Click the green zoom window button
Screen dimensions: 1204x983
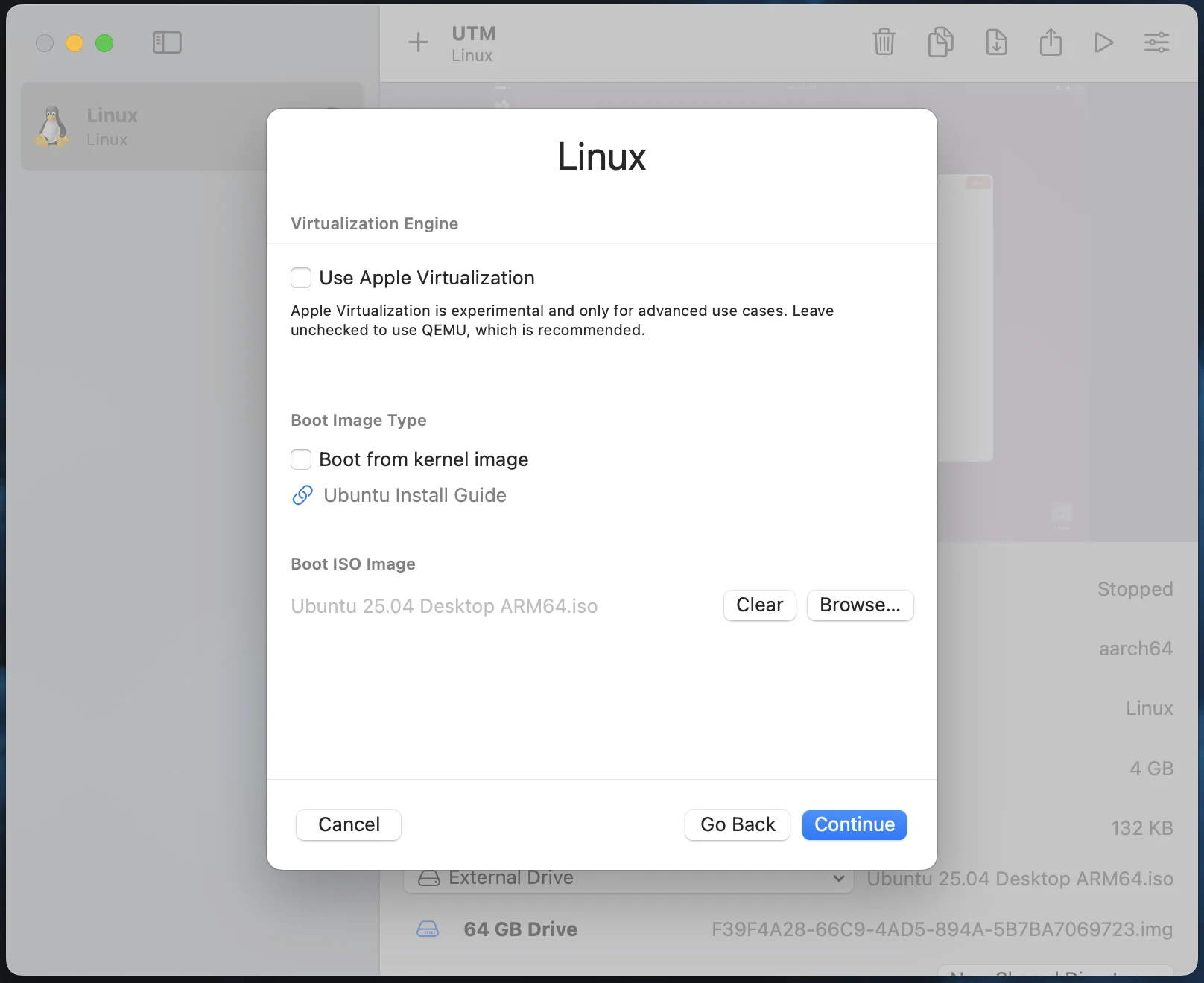coord(104,43)
